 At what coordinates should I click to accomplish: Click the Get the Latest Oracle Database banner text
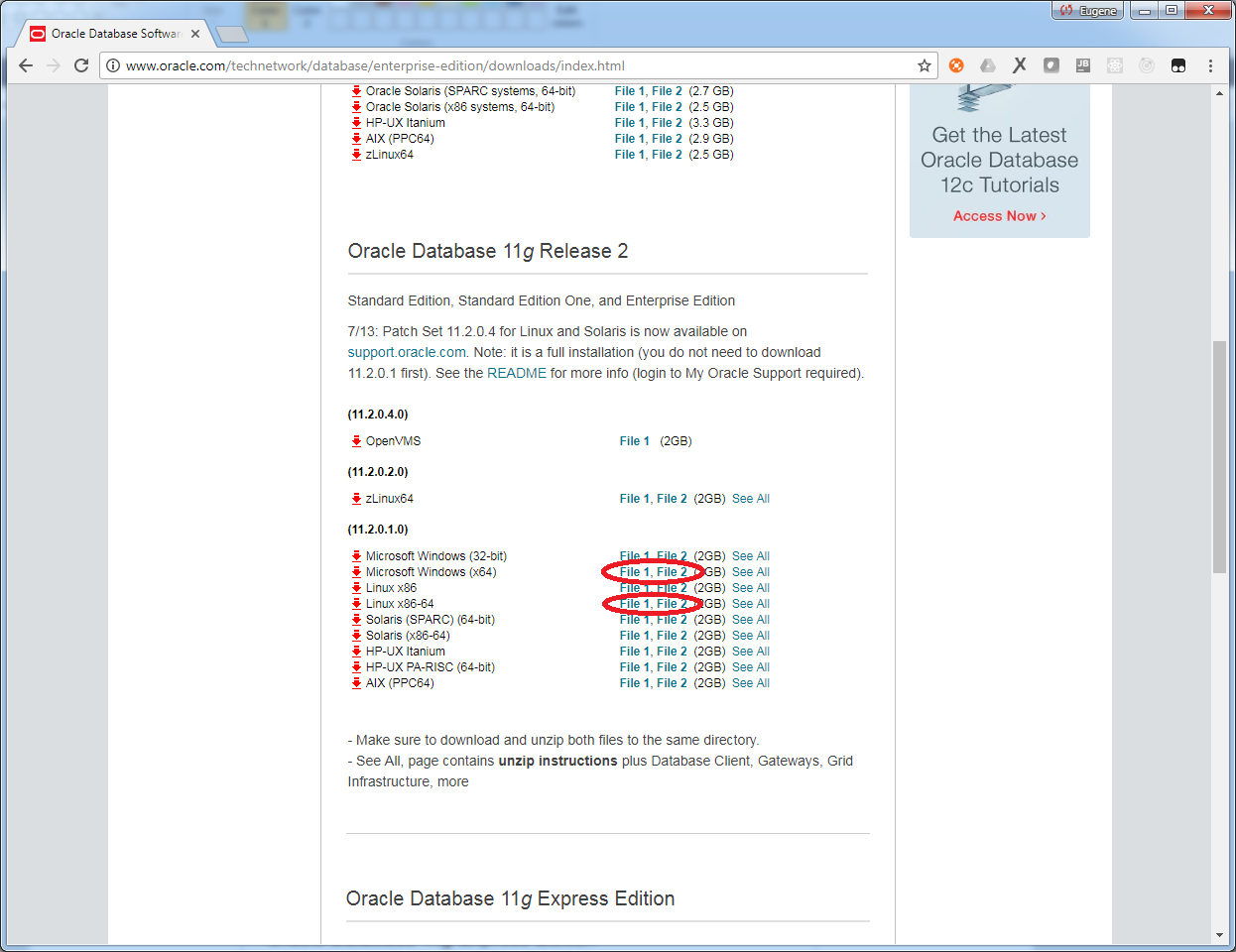pos(999,160)
